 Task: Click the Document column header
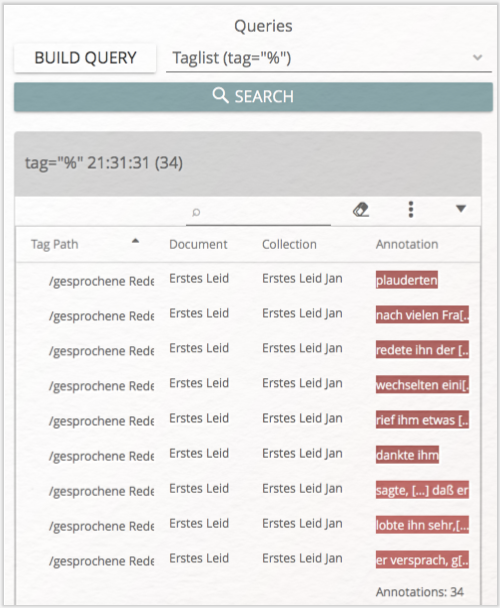tap(198, 244)
